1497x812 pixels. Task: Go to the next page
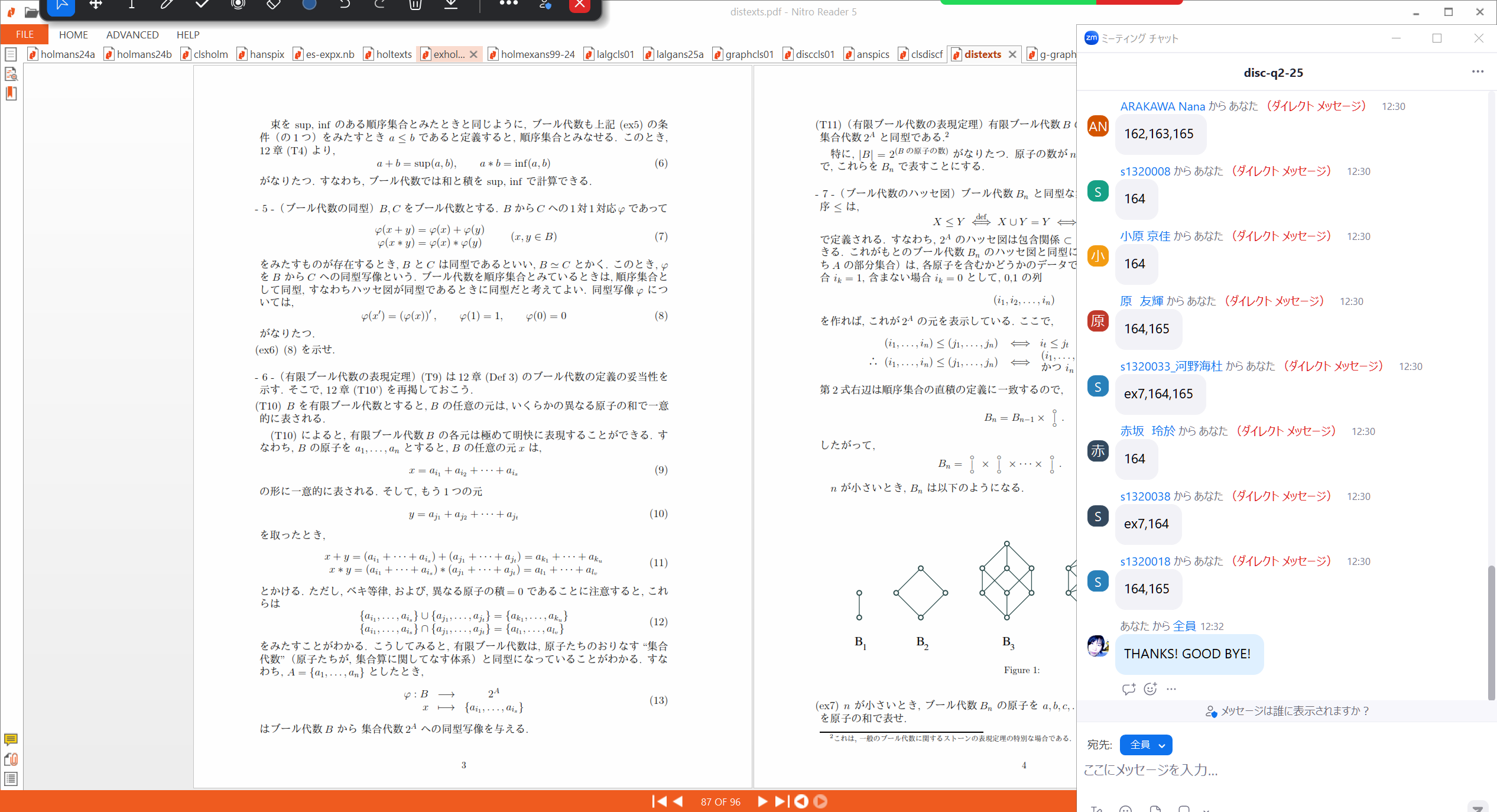[762, 801]
